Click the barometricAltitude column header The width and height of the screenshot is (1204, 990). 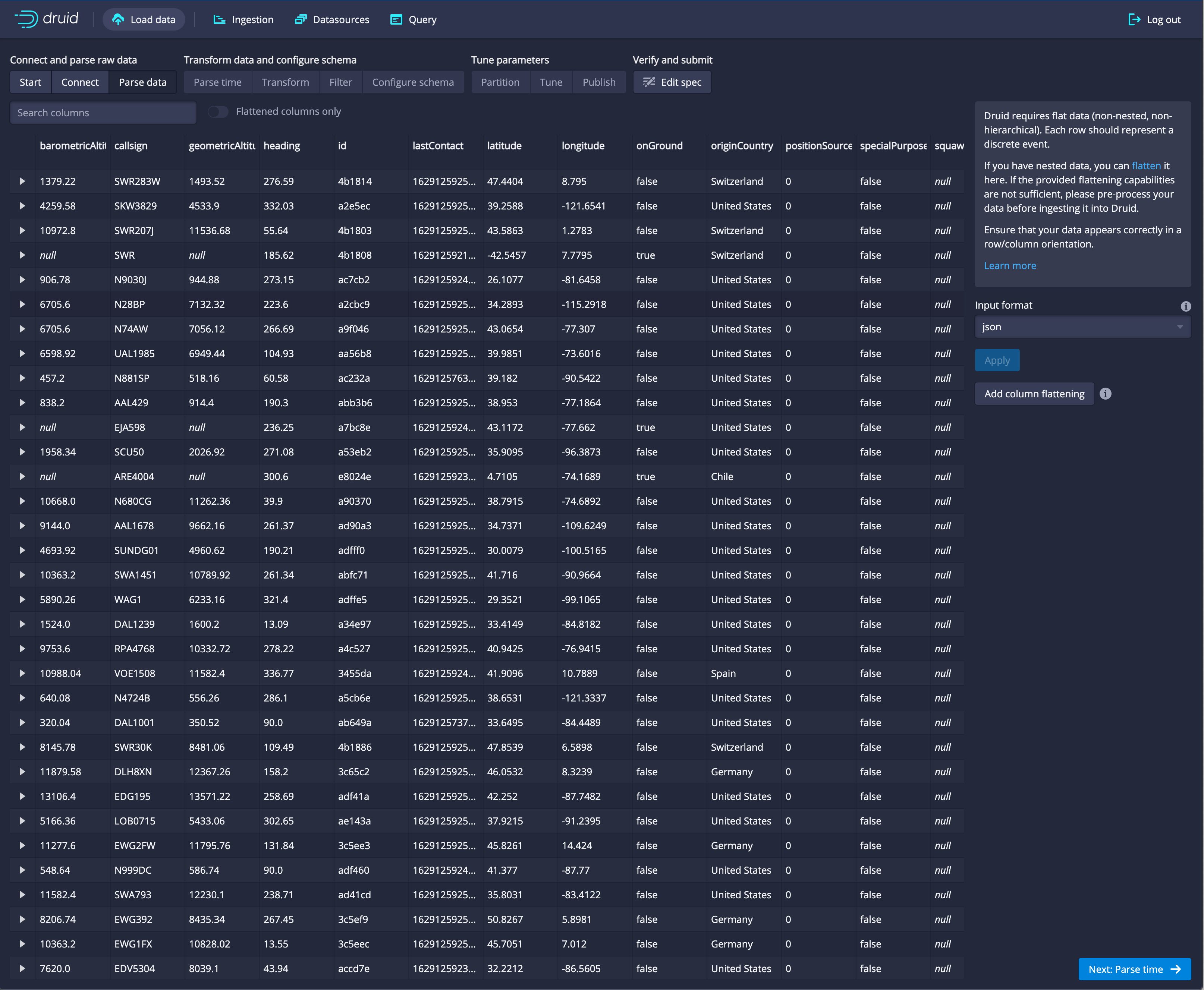click(x=73, y=145)
